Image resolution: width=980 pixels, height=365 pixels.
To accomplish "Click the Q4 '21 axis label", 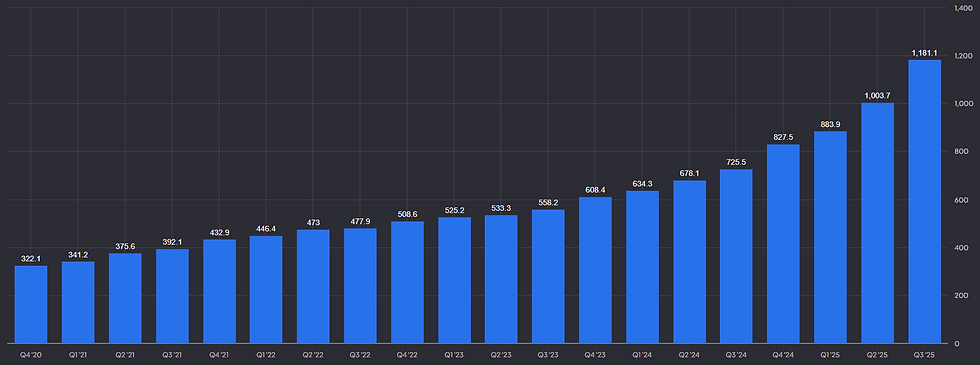I will [219, 354].
